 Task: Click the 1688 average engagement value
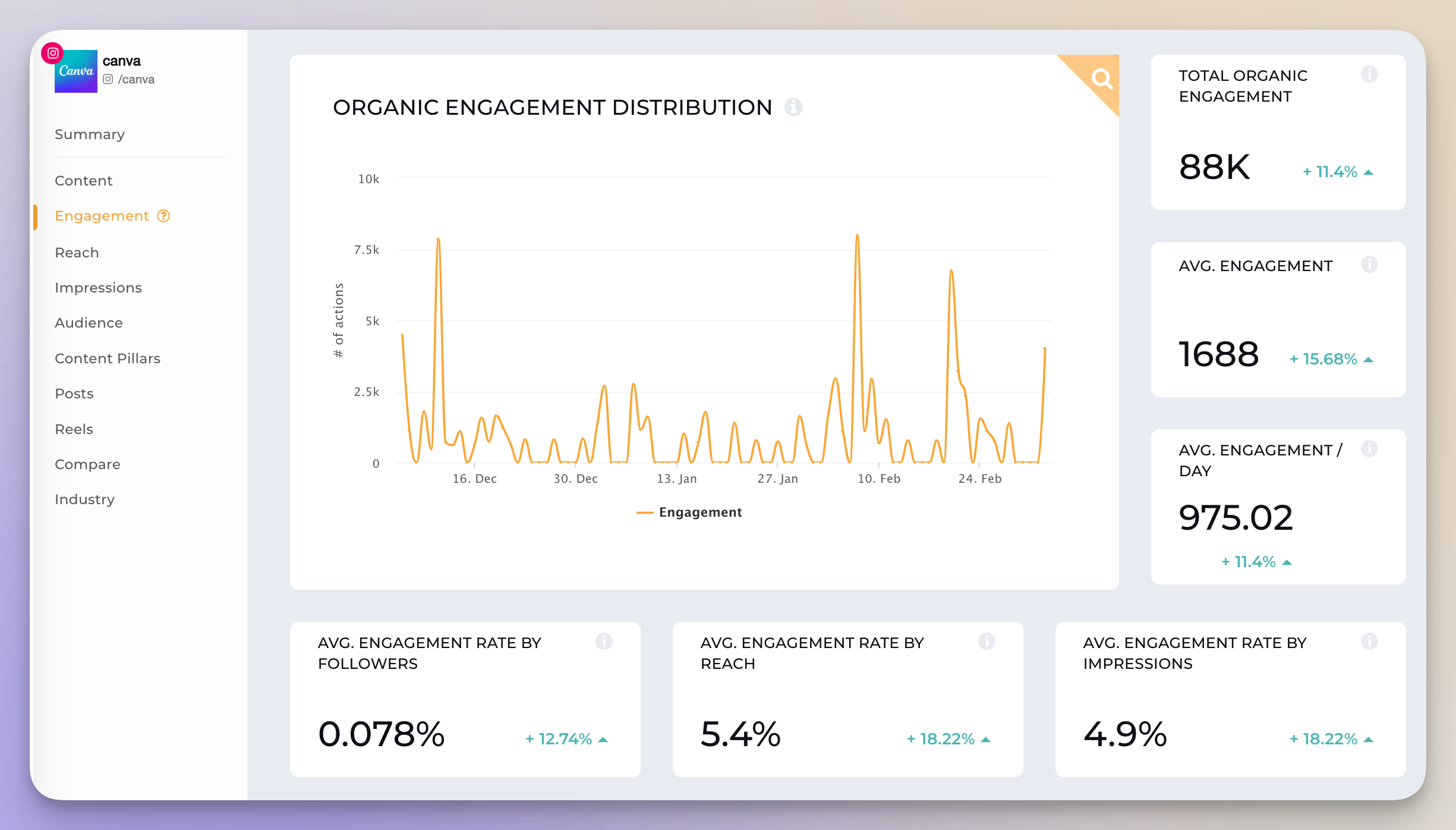coord(1218,354)
